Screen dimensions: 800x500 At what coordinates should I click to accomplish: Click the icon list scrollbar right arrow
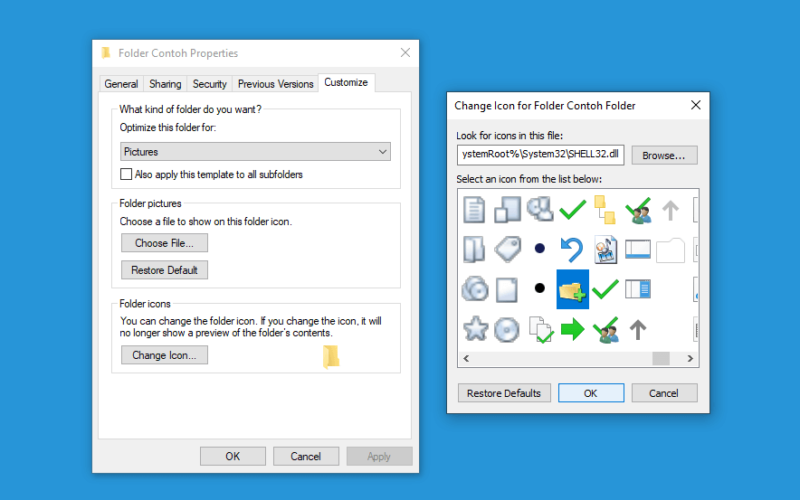click(690, 358)
